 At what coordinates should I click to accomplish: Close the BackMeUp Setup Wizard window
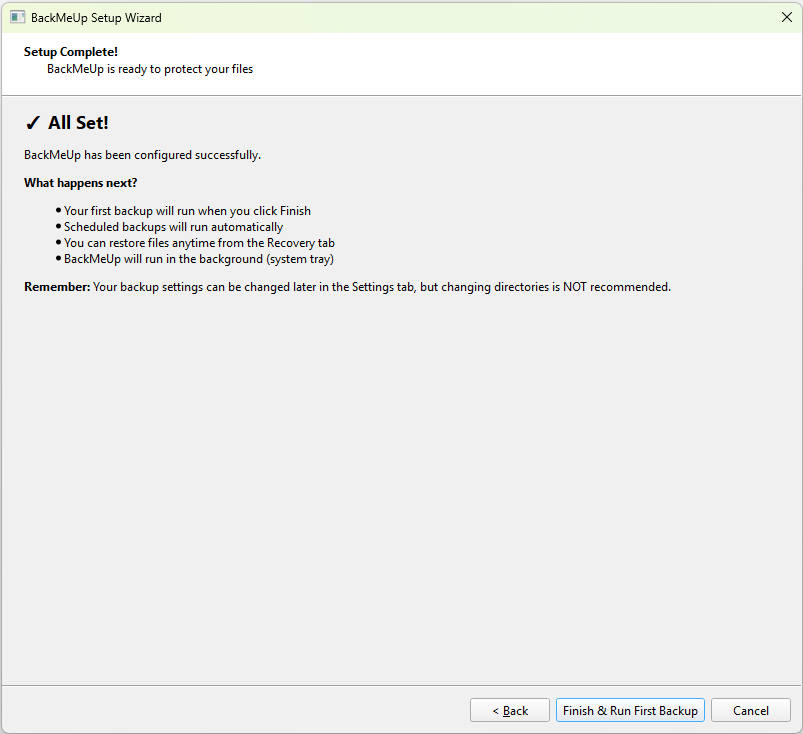786,17
